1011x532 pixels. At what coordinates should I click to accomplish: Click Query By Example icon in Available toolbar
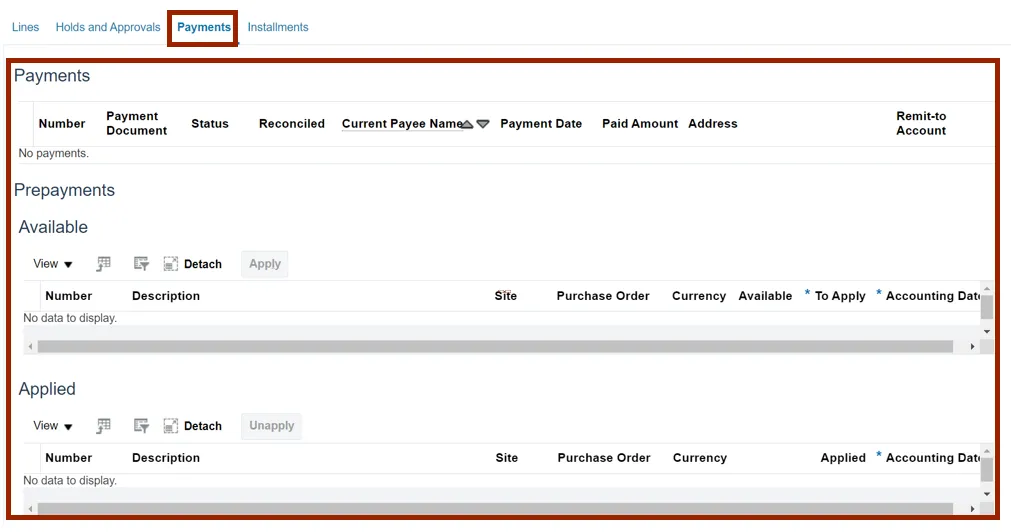[141, 264]
